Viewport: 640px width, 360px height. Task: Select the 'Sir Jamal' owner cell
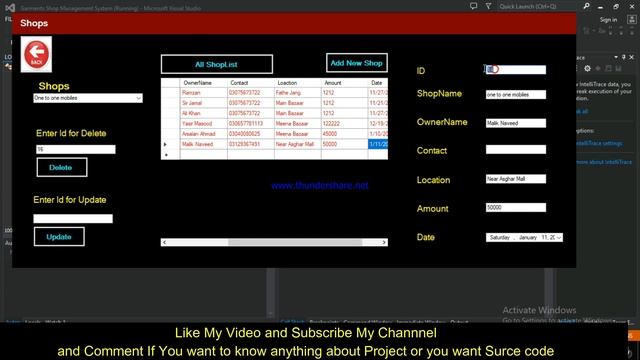(x=203, y=103)
